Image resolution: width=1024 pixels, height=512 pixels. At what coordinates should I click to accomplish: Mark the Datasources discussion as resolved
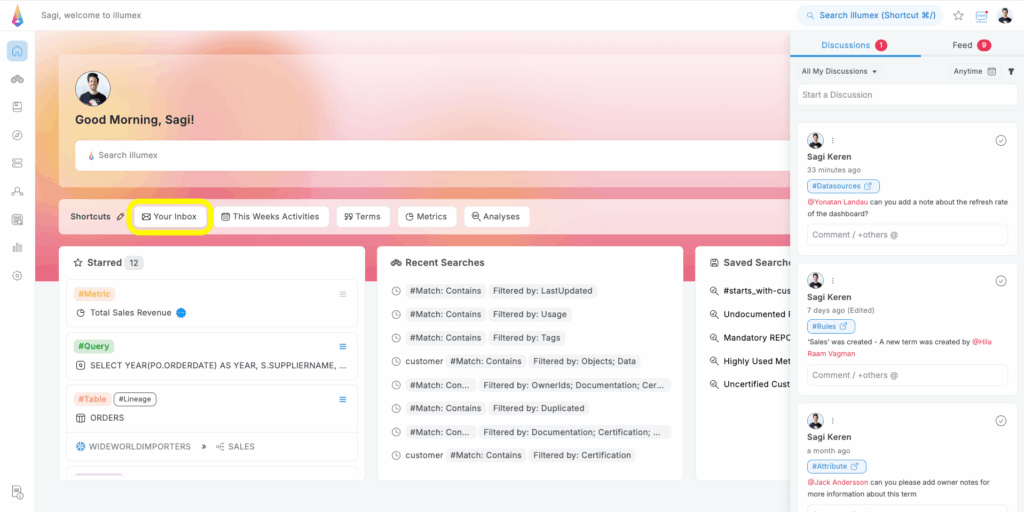tap(1001, 141)
